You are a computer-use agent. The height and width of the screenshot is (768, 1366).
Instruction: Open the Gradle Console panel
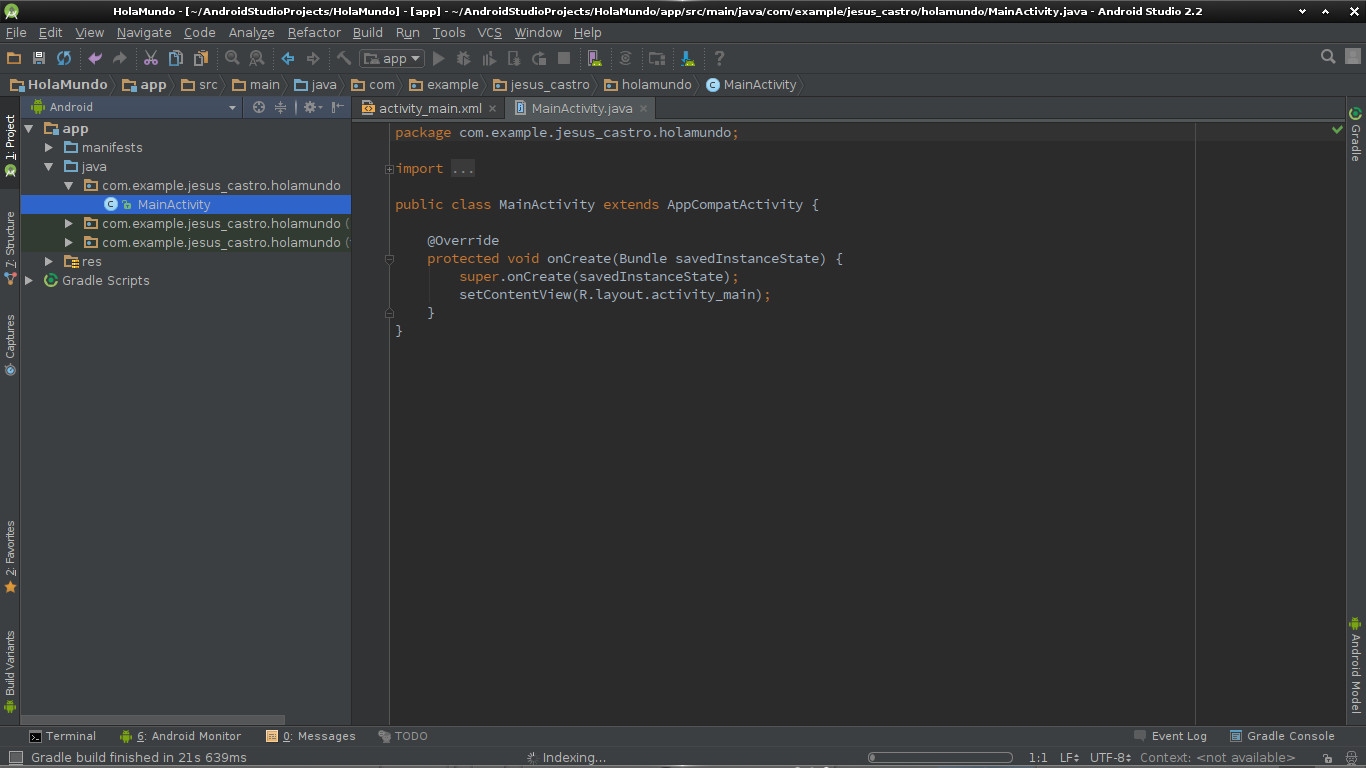tap(1282, 736)
